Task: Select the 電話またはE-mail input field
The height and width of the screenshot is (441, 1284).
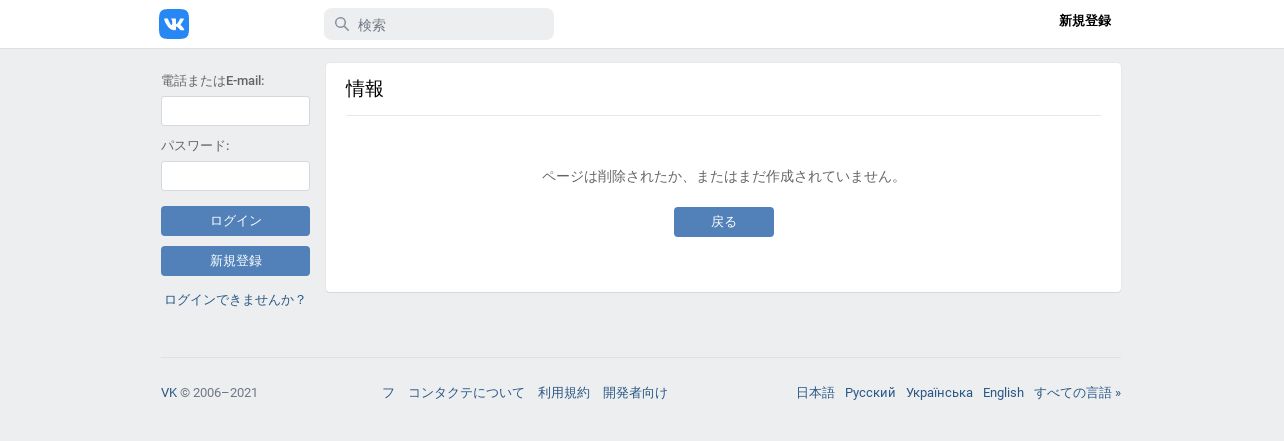Action: coord(235,111)
